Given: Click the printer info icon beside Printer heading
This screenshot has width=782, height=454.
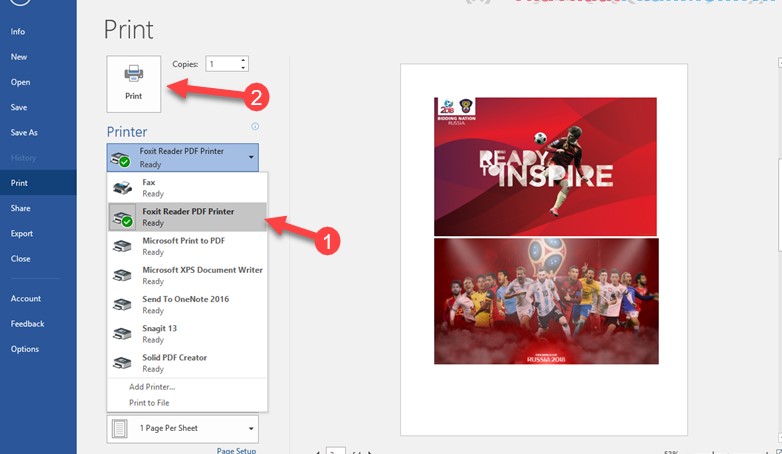Looking at the screenshot, I should [255, 127].
